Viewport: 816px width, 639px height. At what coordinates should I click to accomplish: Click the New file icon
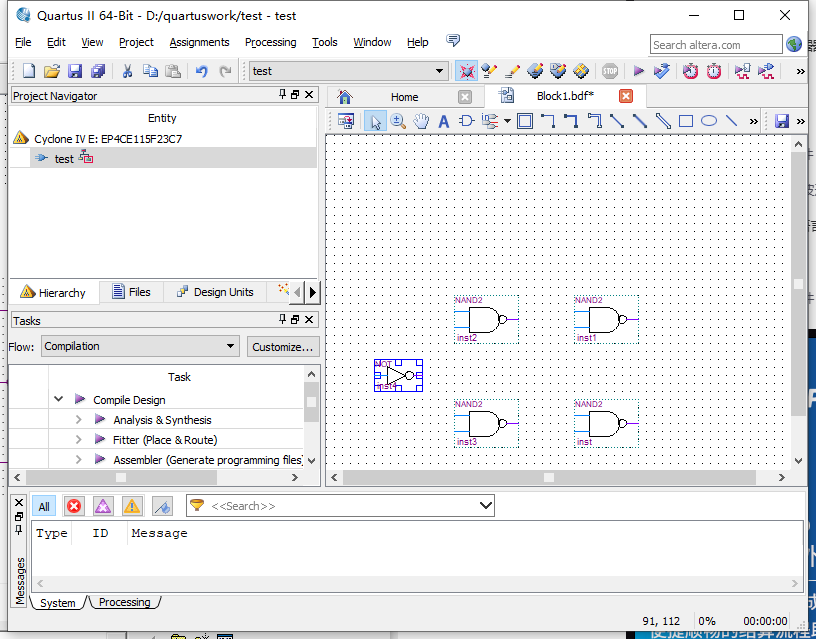[29, 71]
